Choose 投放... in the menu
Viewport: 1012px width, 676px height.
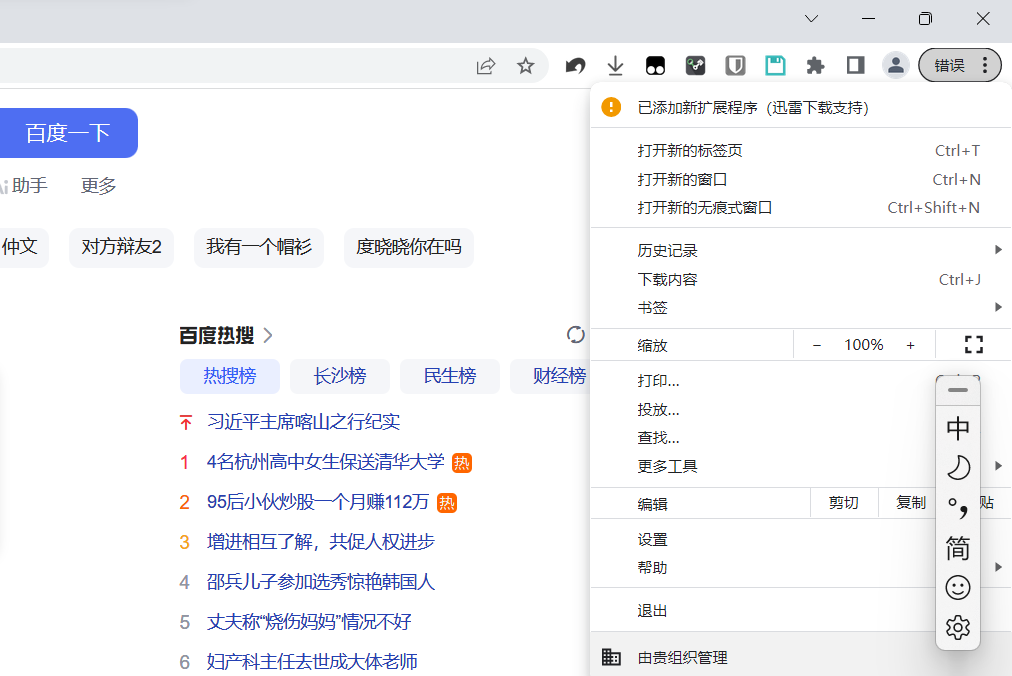(x=762, y=409)
